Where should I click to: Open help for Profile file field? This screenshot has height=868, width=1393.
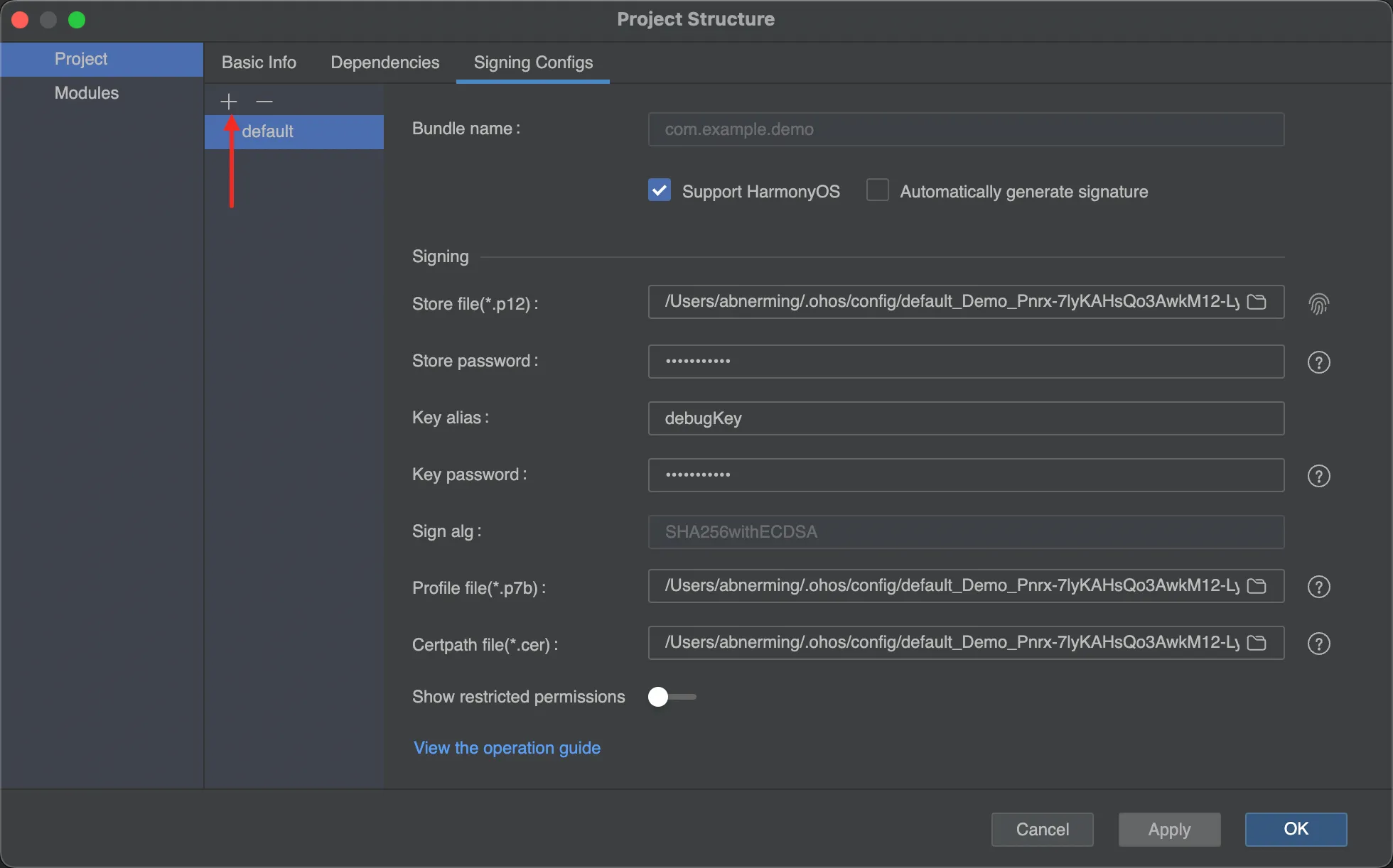(x=1318, y=587)
